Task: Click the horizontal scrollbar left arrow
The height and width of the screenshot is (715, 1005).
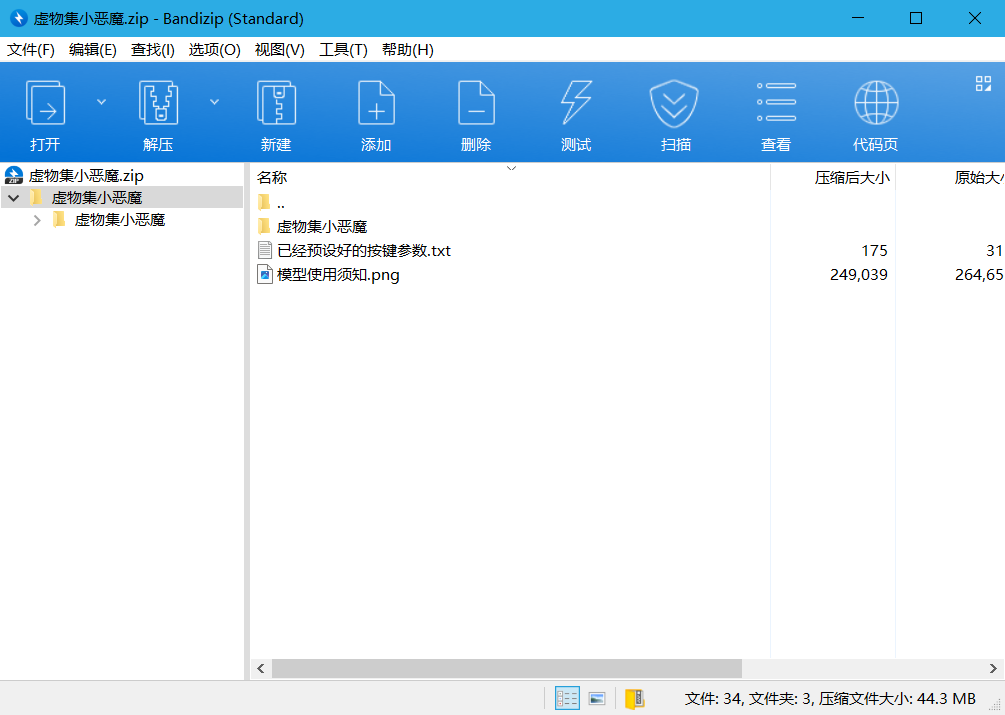Action: [x=261, y=668]
